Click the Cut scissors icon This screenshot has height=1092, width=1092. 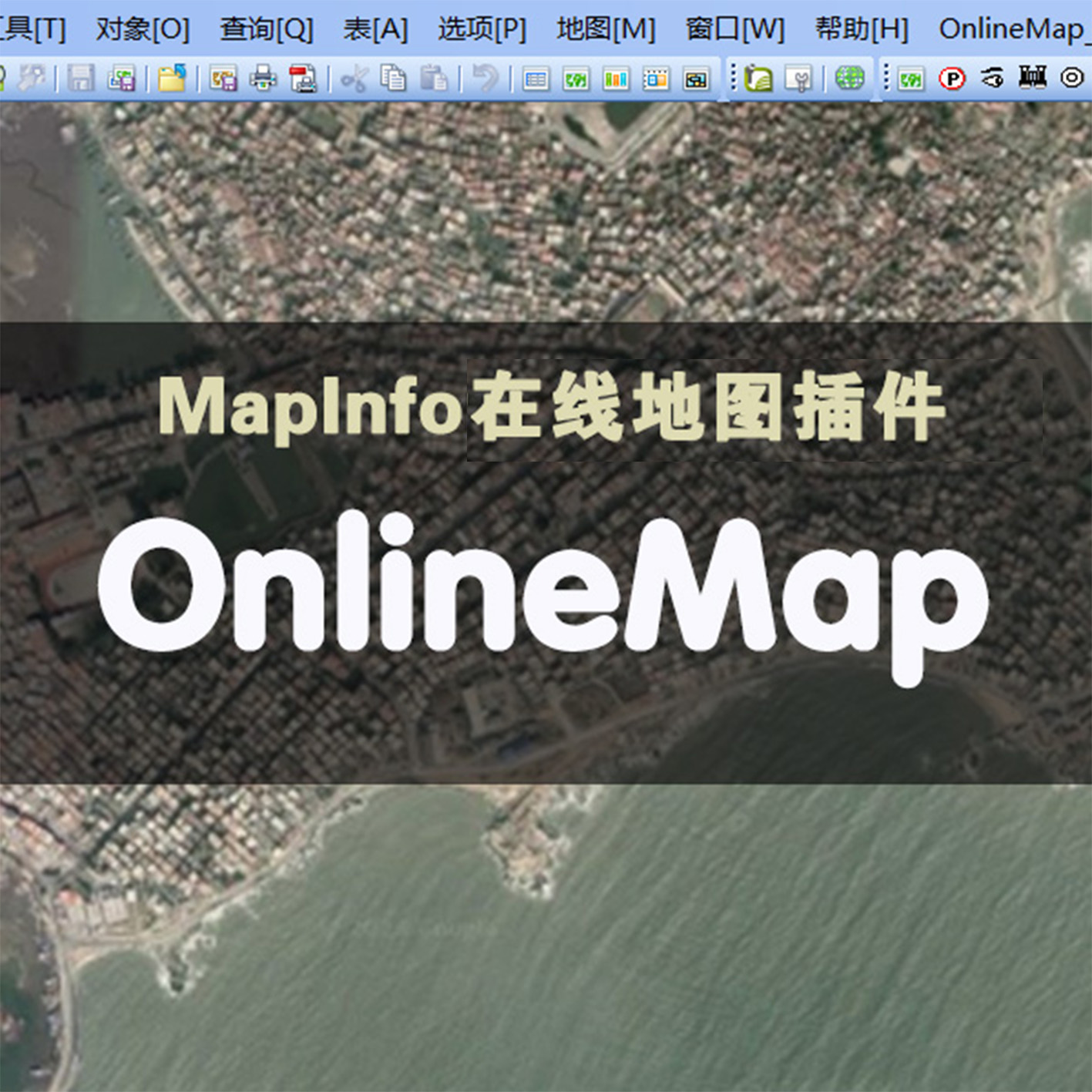point(354,79)
